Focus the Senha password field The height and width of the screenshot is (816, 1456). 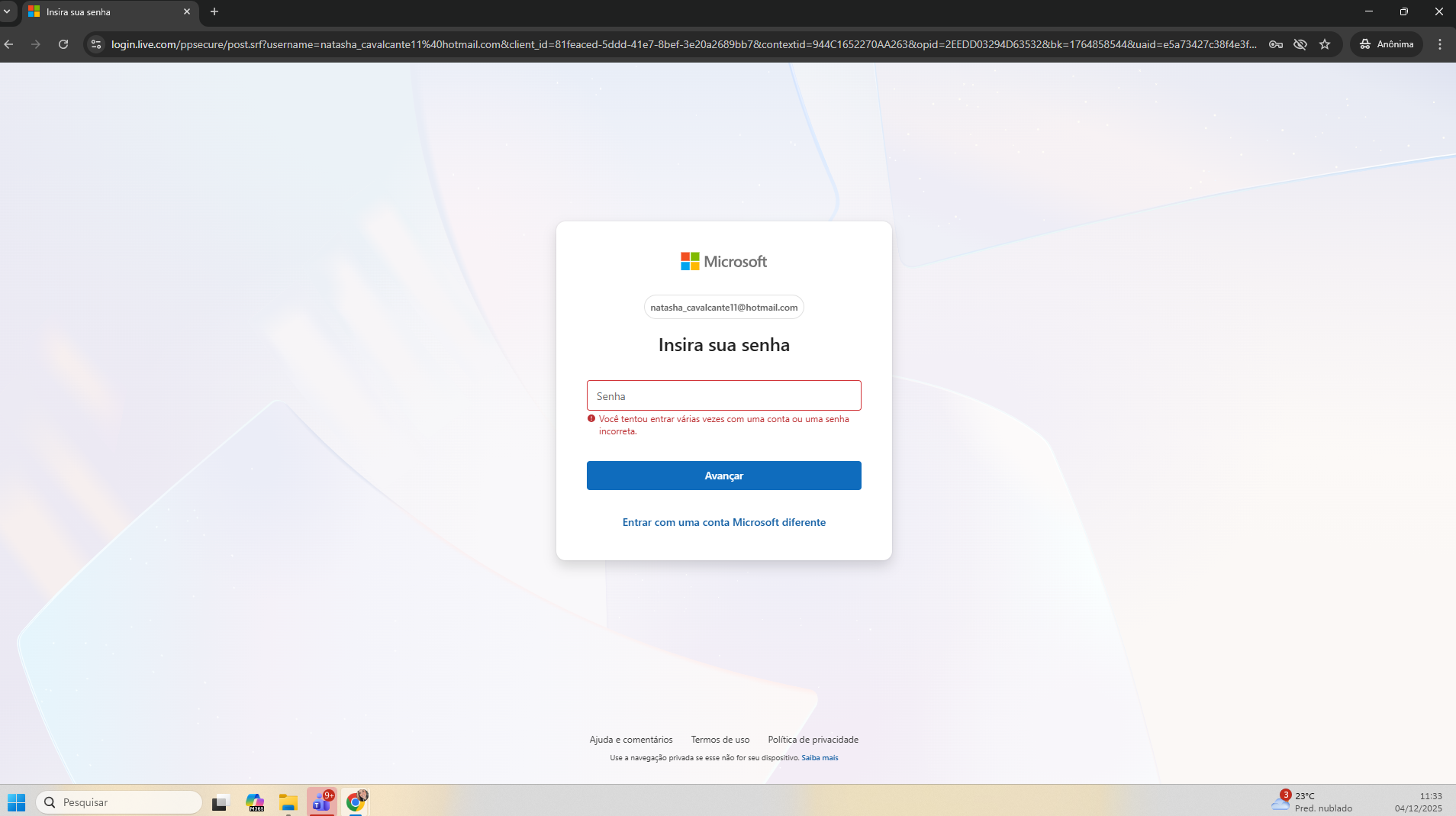[724, 395]
